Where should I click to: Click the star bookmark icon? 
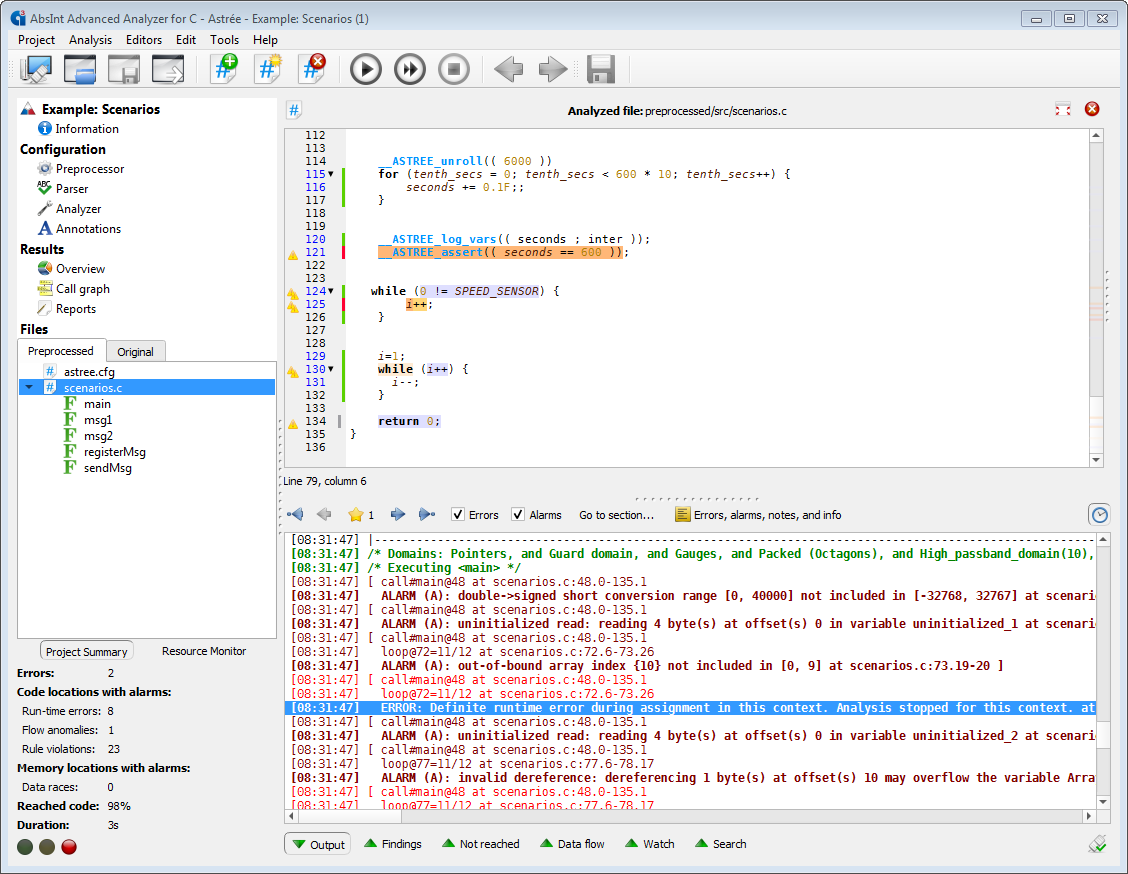[355, 514]
